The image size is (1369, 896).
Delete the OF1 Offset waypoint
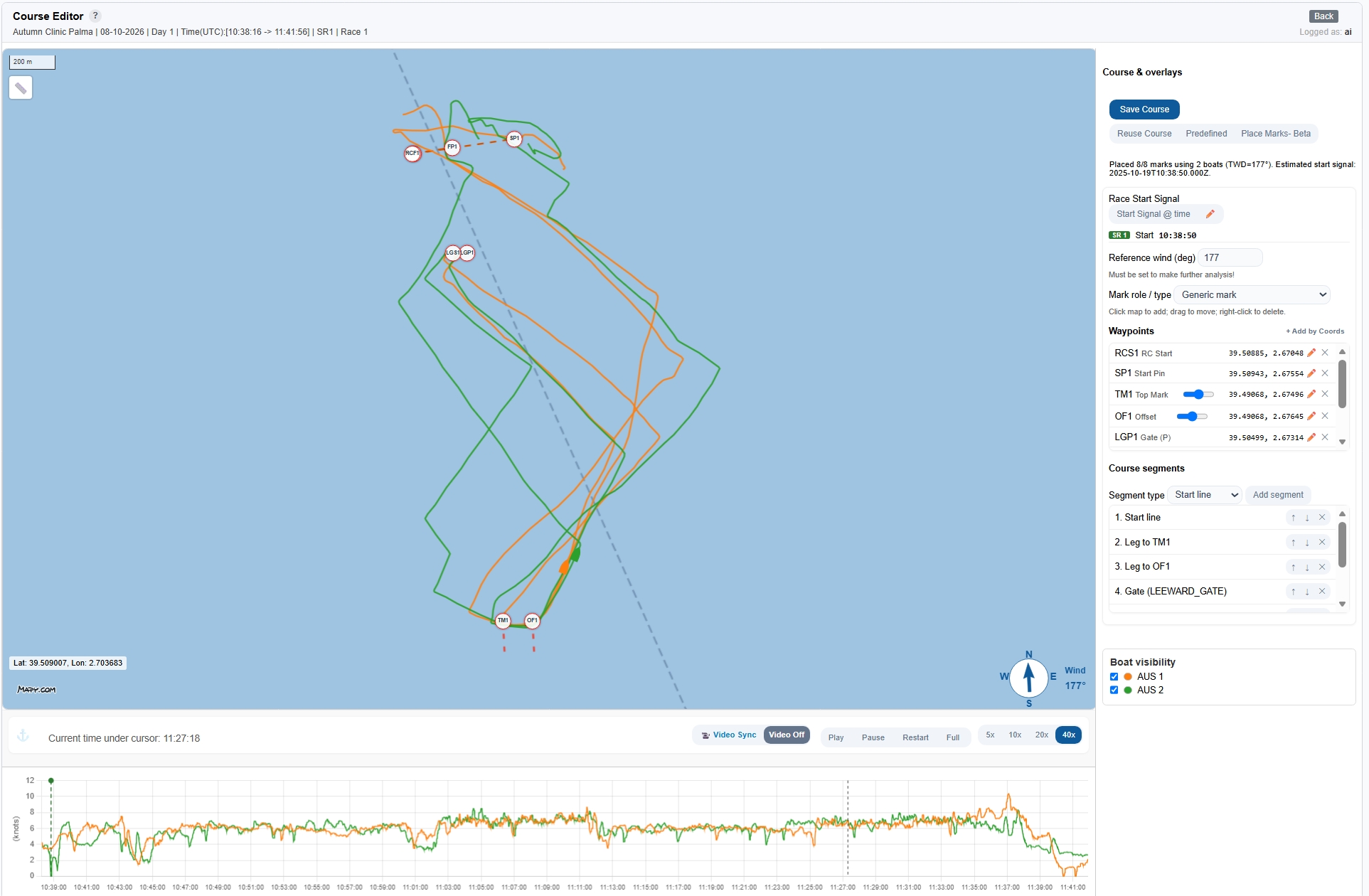click(x=1325, y=416)
